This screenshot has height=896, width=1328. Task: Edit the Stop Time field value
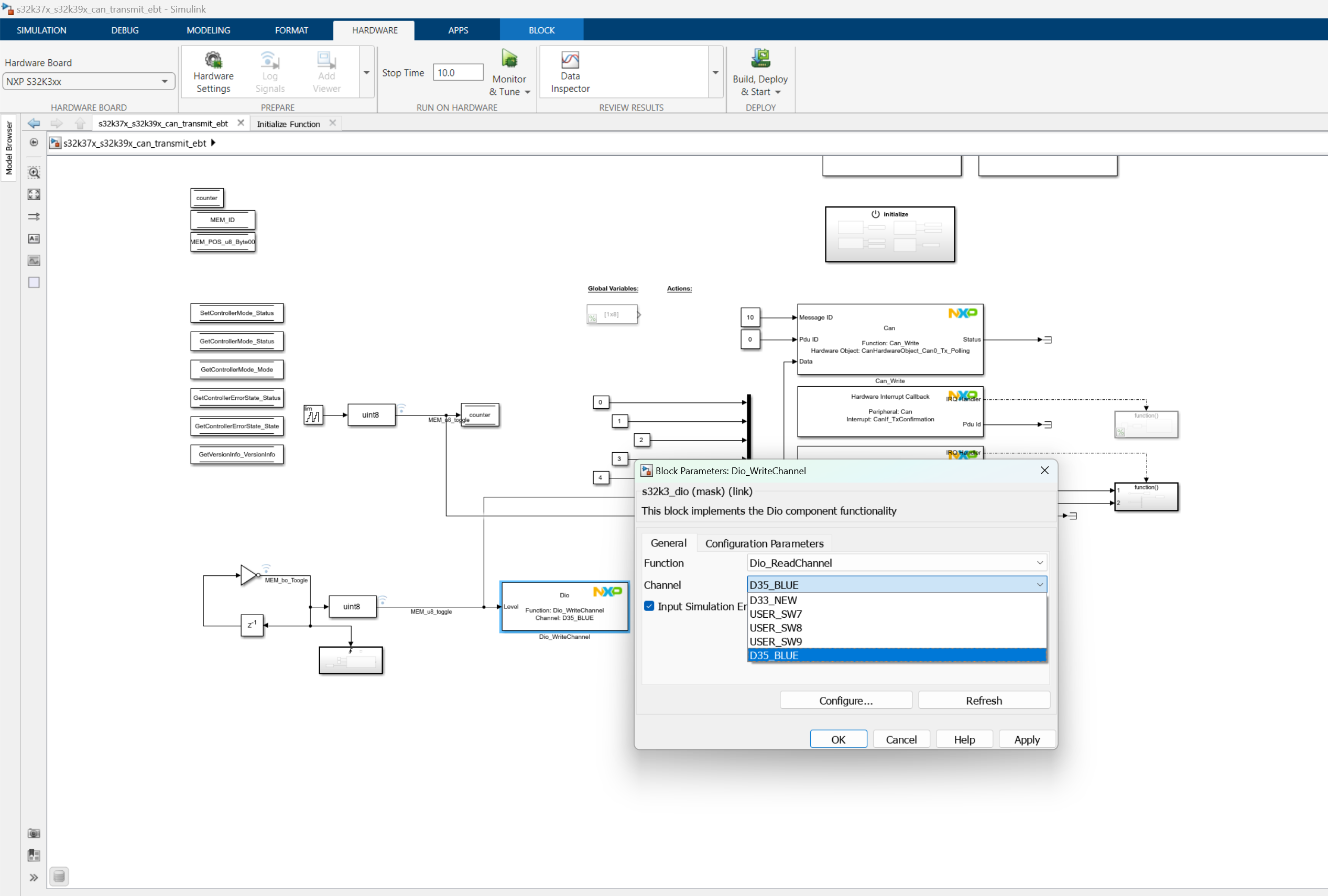(457, 72)
